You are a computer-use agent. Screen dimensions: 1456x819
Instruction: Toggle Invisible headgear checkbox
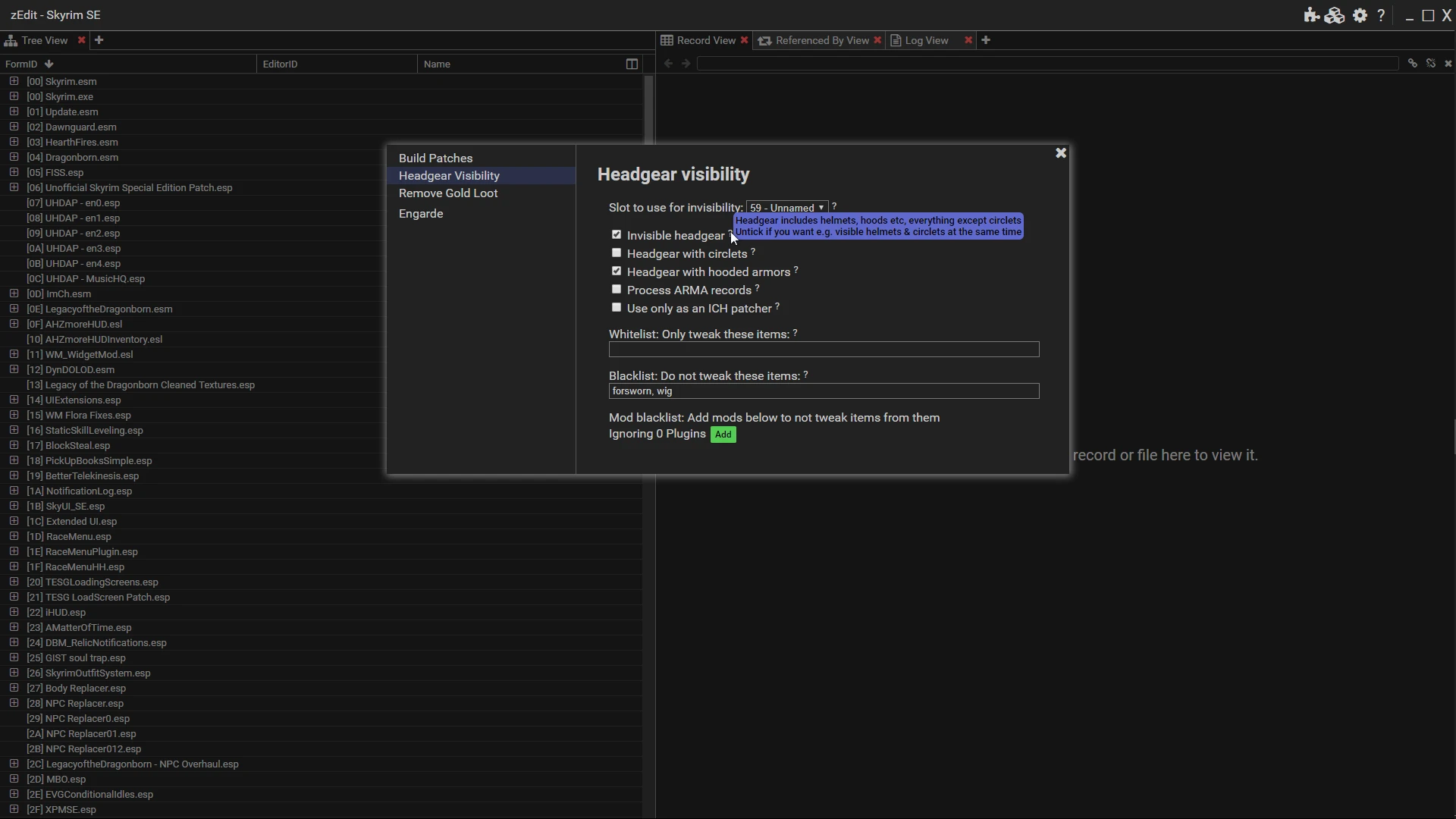[x=617, y=235]
